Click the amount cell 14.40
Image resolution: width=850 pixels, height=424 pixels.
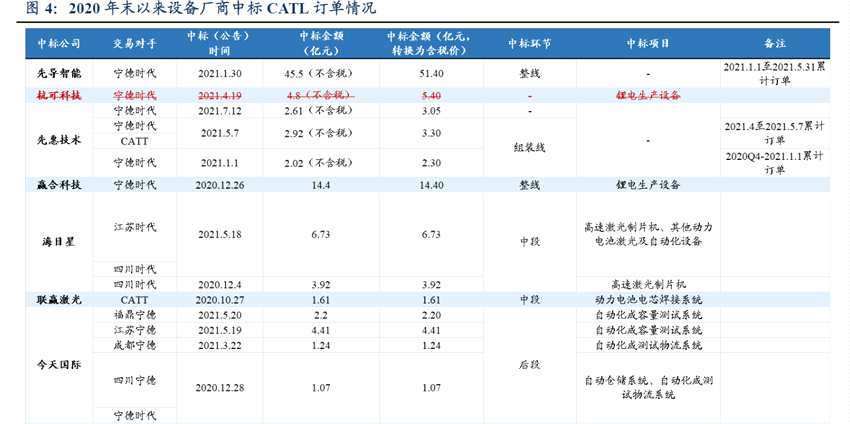coord(431,185)
